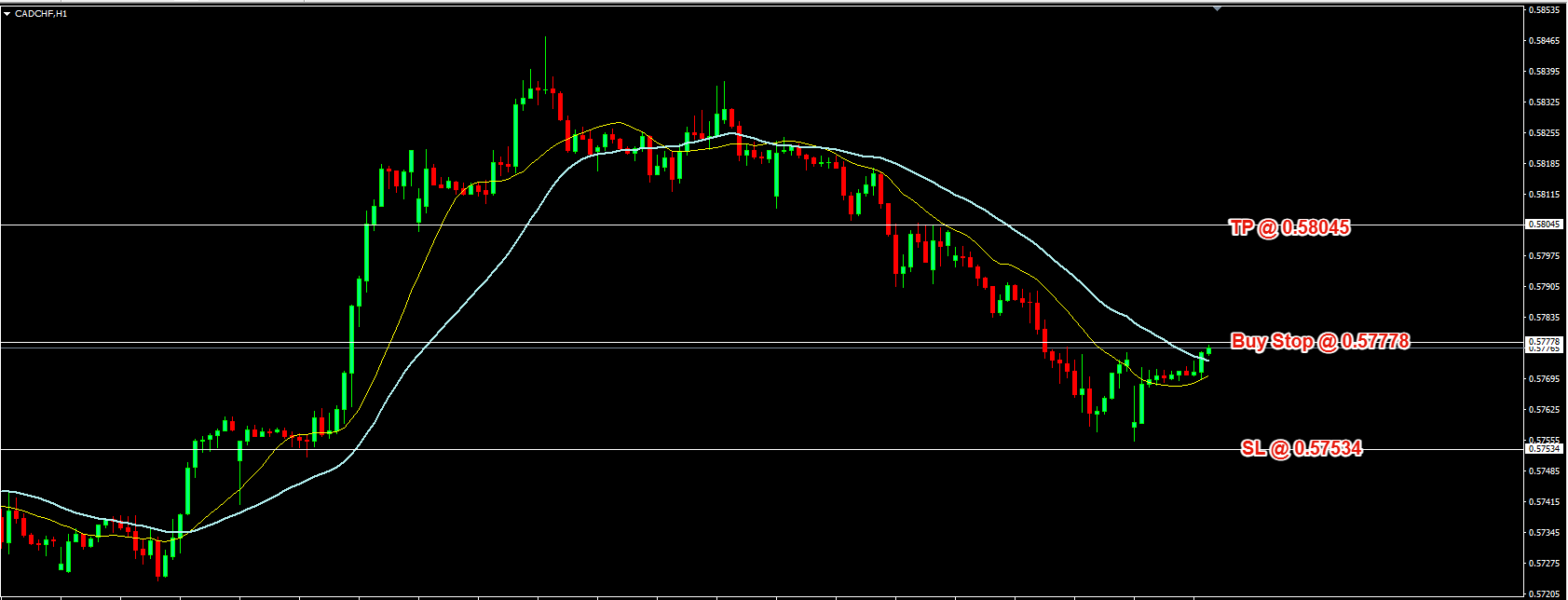Image resolution: width=1568 pixels, height=600 pixels.
Task: Click the 0.57534 price tag on axis
Action: click(x=1545, y=449)
